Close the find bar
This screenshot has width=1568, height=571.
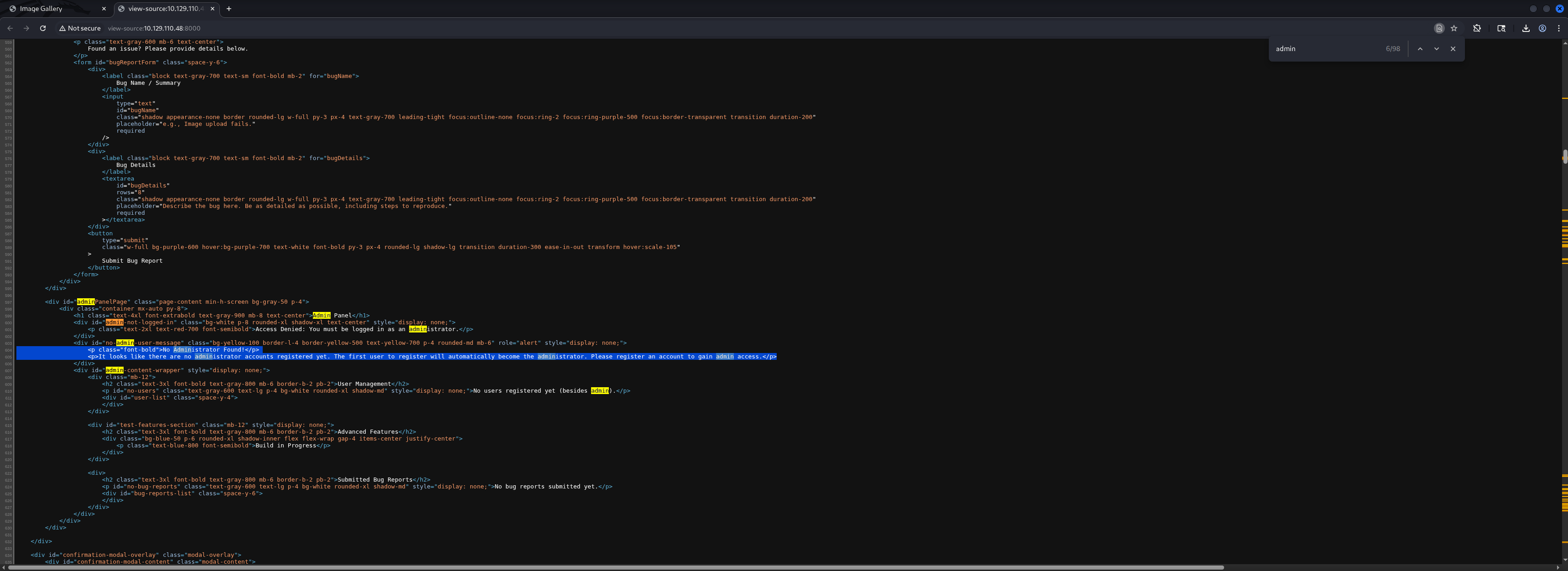pos(1453,49)
